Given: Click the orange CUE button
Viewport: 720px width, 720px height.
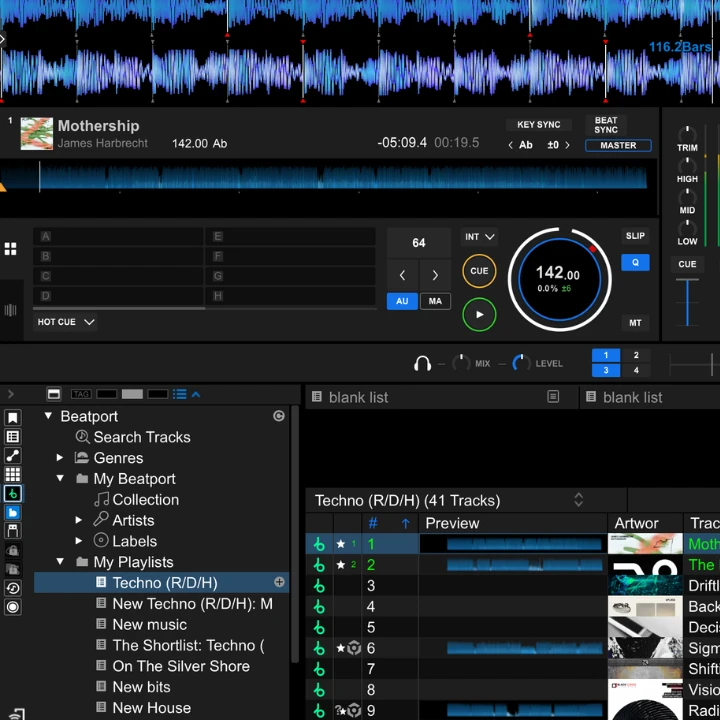Looking at the screenshot, I should pos(479,271).
